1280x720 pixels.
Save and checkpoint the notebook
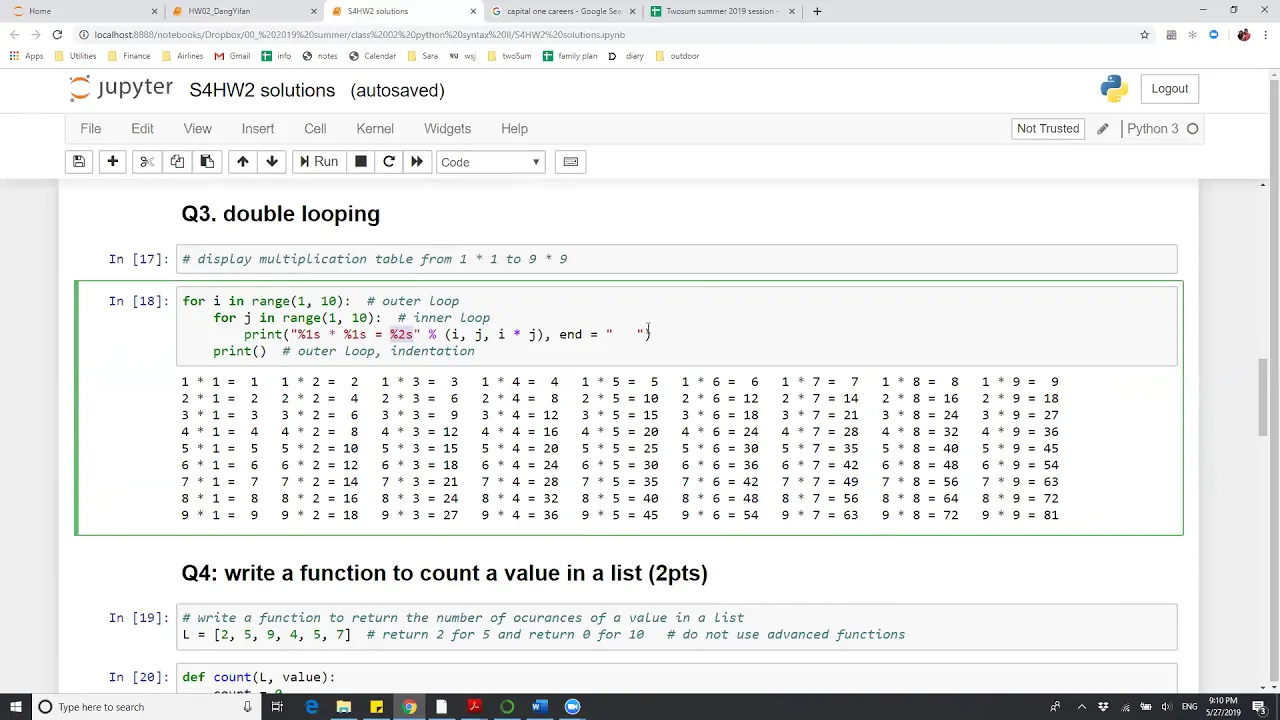79,162
